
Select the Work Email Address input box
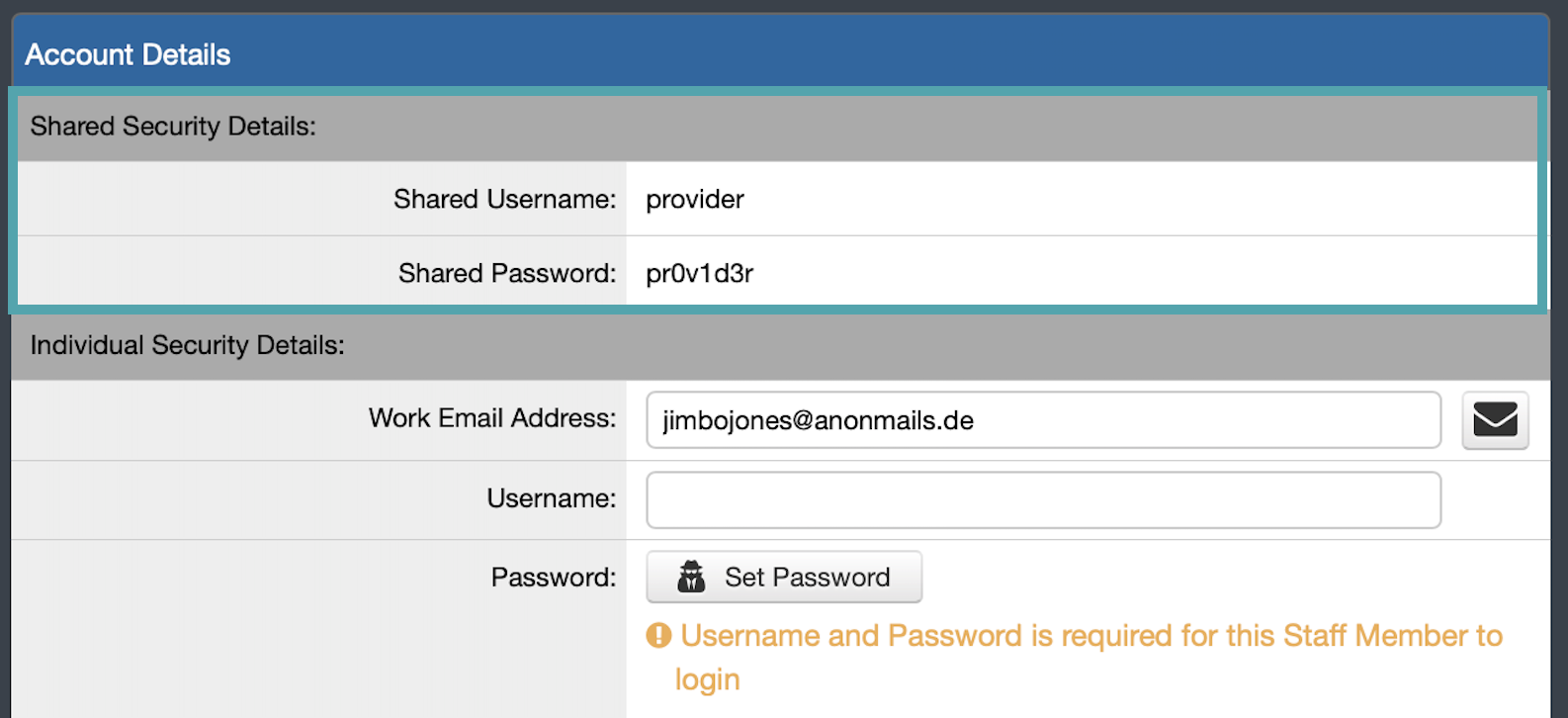[x=1043, y=420]
